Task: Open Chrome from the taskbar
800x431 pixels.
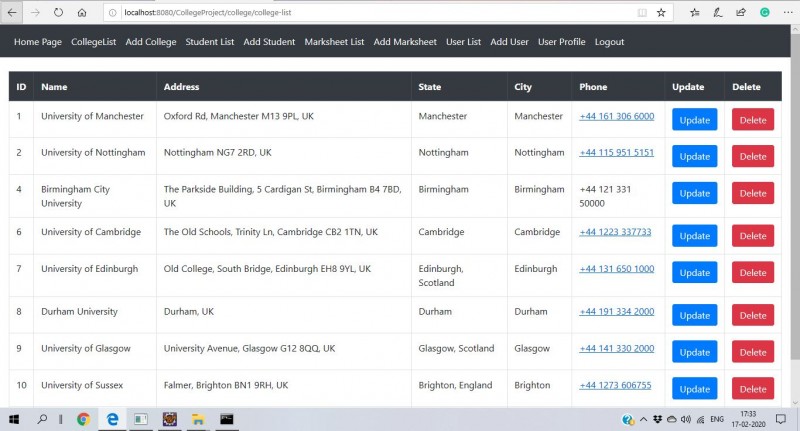Action: click(84, 419)
